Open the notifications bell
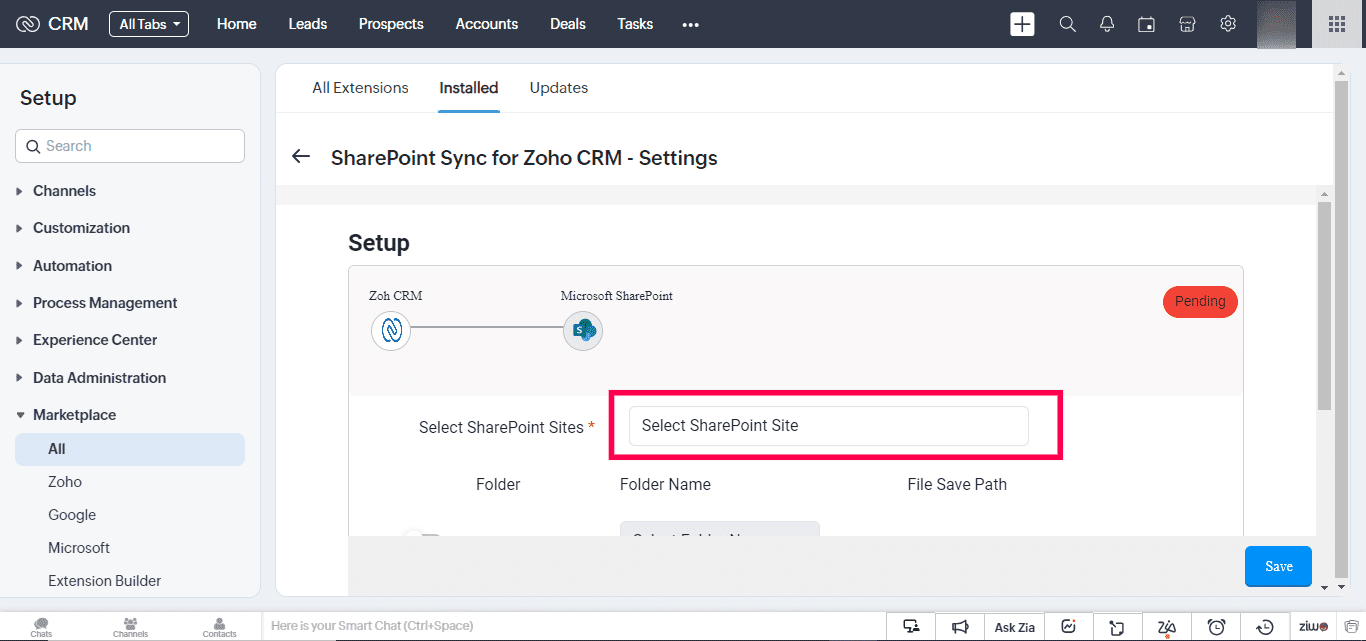The image size is (1366, 641). pyautogui.click(x=1107, y=24)
